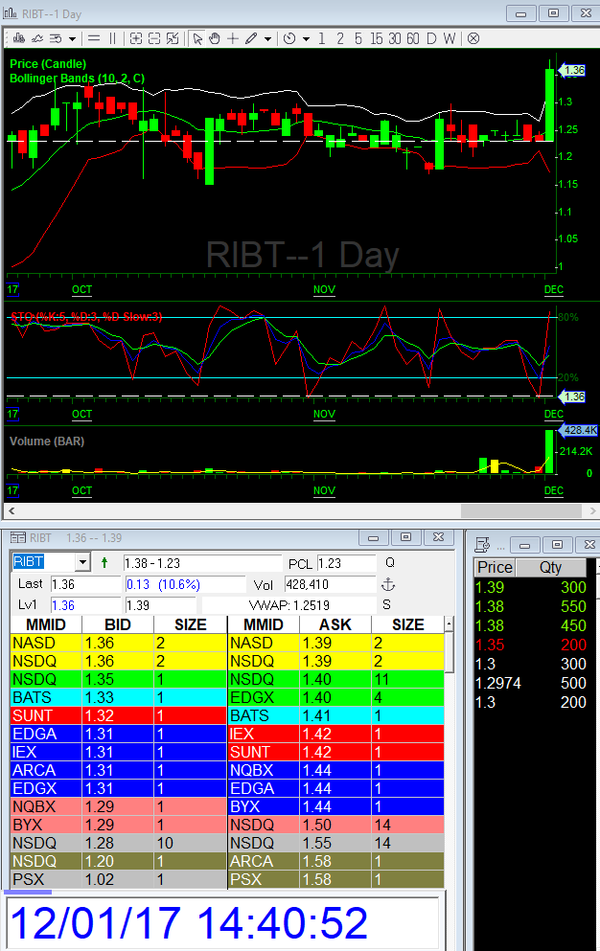Click the vertical line tool
Screen dimensions: 600x951
[x=112, y=38]
